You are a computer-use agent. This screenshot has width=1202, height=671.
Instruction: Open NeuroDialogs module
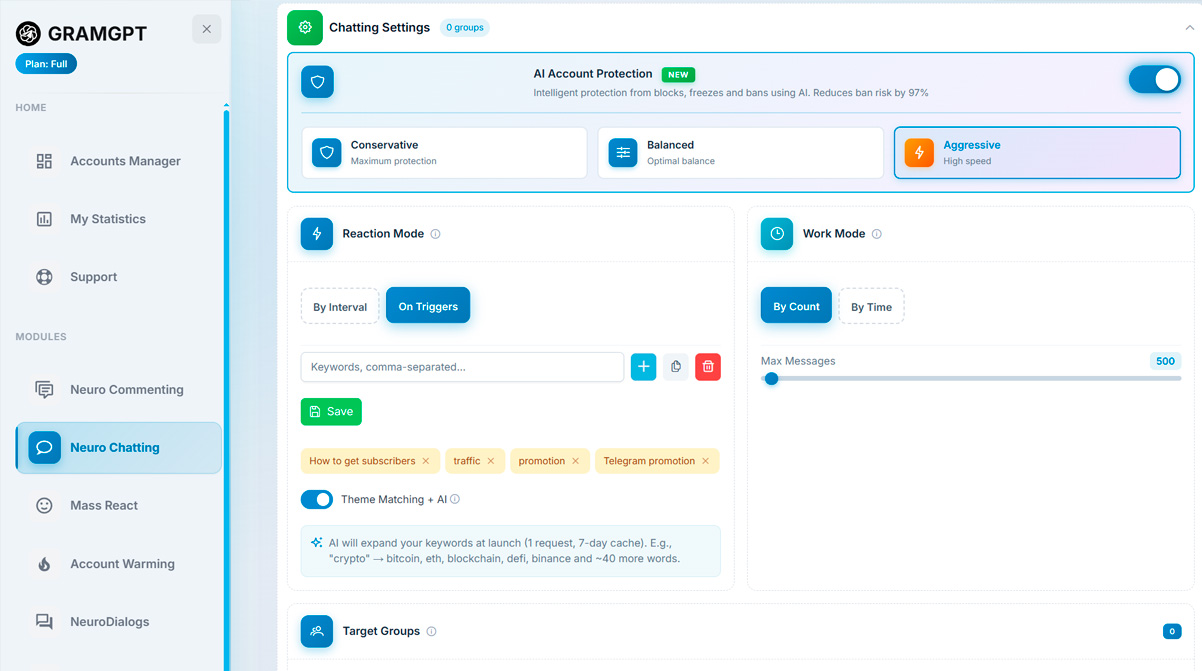click(x=118, y=622)
